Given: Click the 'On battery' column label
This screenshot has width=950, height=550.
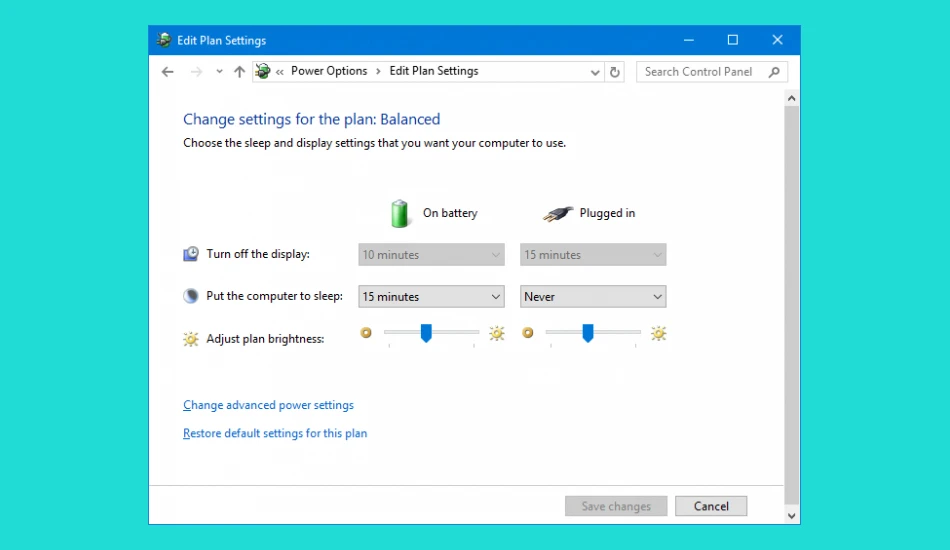Looking at the screenshot, I should coord(450,213).
